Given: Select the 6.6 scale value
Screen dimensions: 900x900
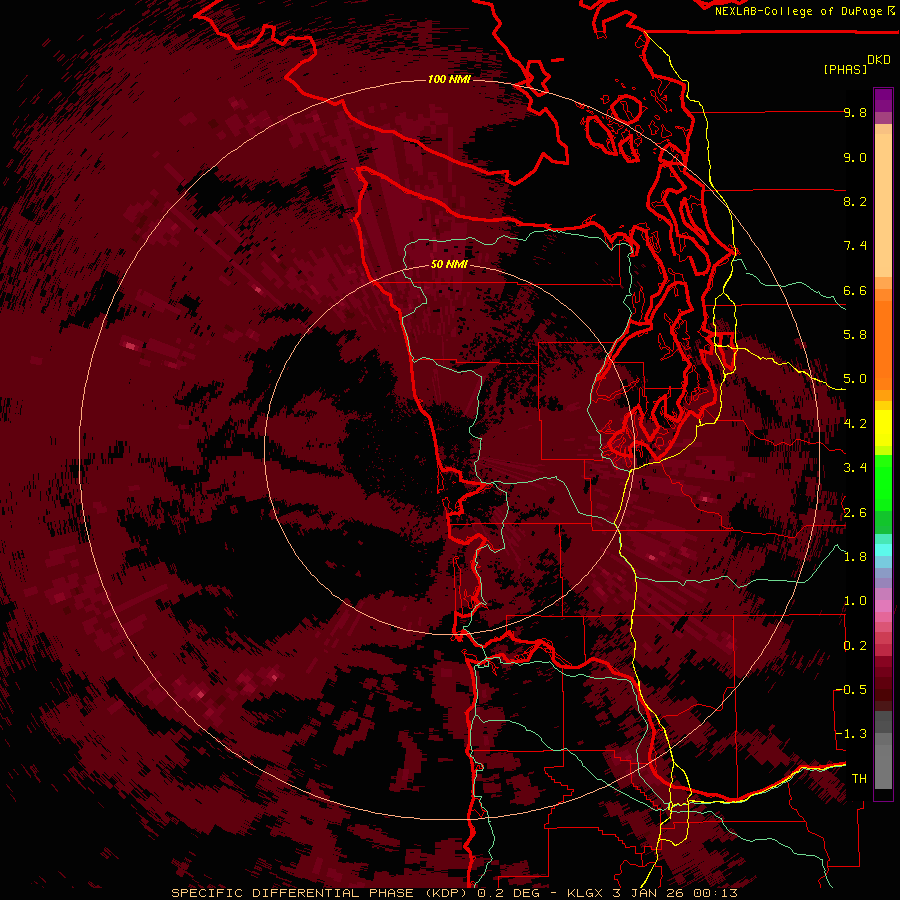Looking at the screenshot, I should pyautogui.click(x=855, y=290).
